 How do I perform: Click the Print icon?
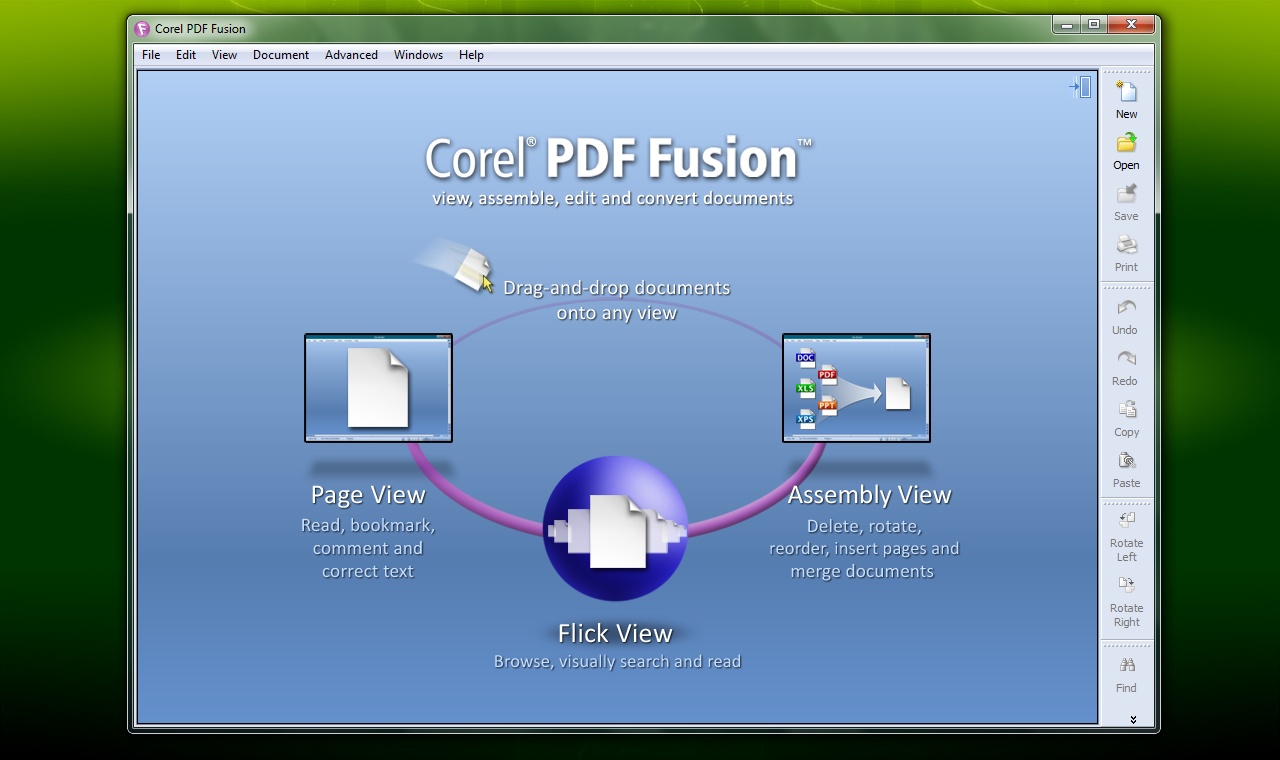coord(1126,246)
